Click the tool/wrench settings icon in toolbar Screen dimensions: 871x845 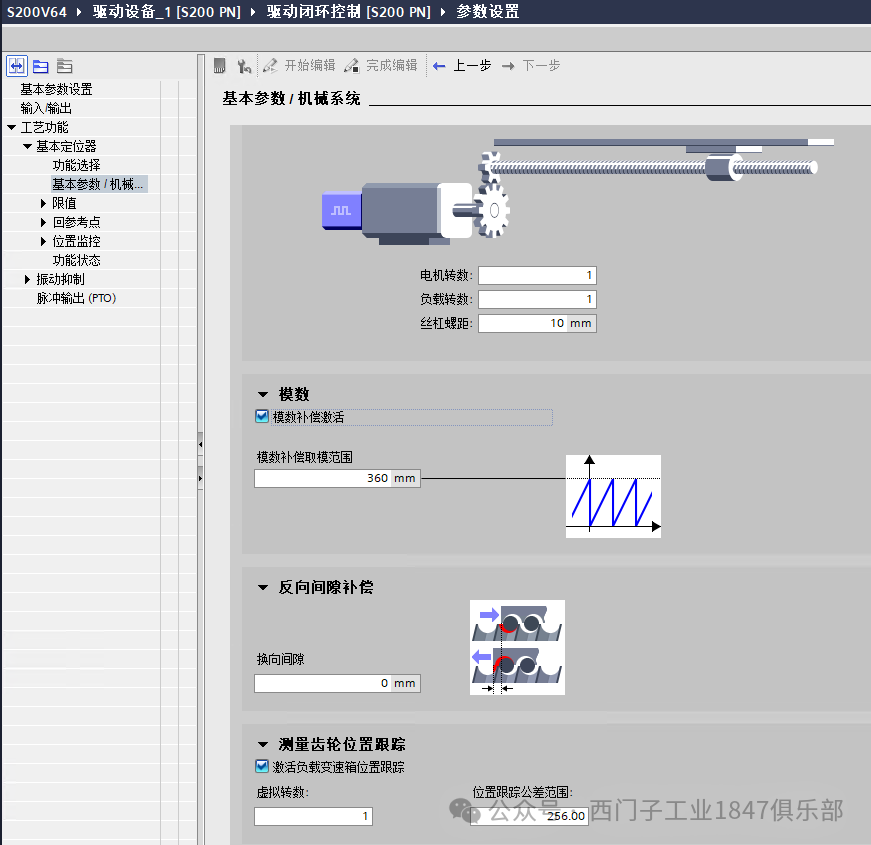pos(244,66)
